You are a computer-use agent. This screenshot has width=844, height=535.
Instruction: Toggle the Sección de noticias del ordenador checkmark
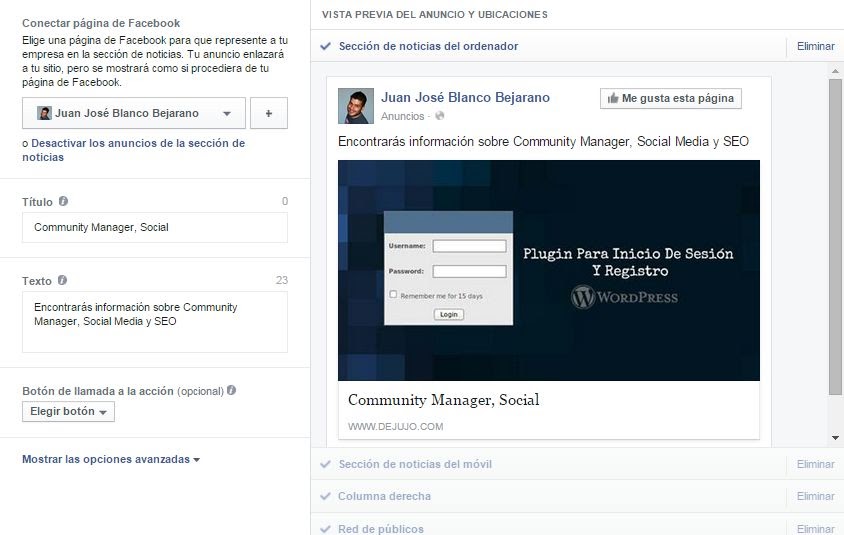click(325, 46)
